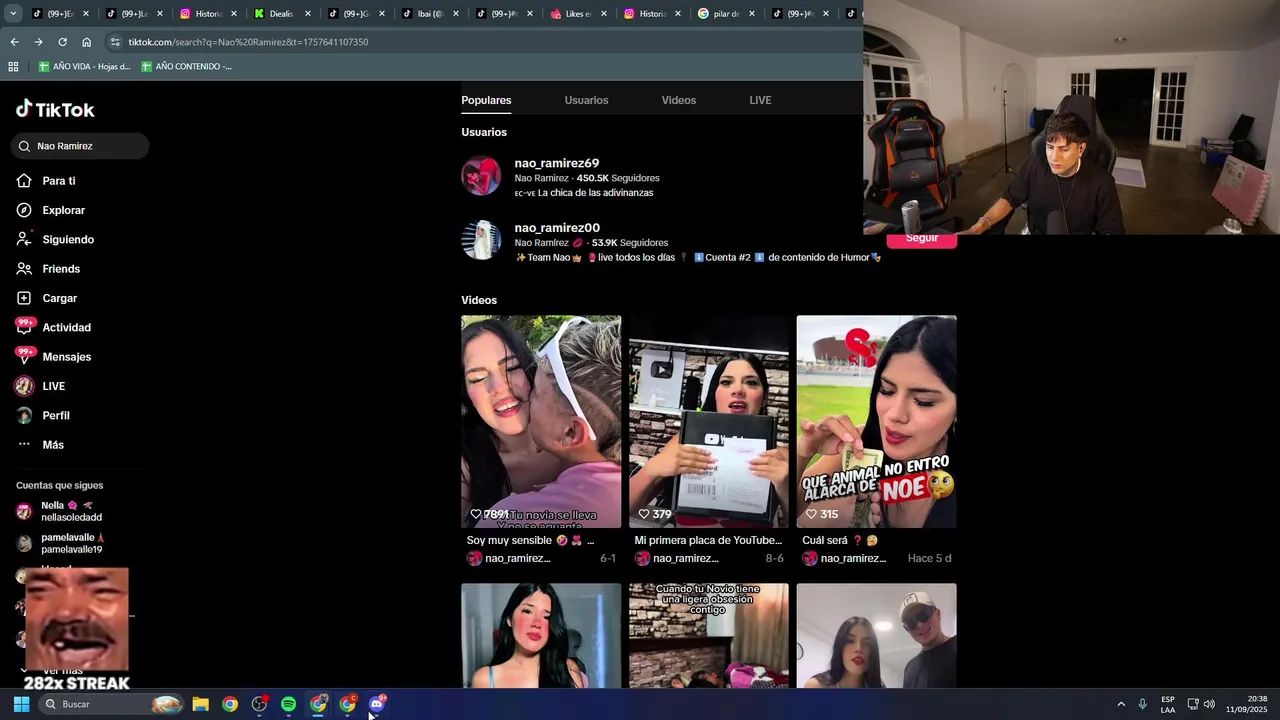Click the TikTok search field

tap(80, 146)
